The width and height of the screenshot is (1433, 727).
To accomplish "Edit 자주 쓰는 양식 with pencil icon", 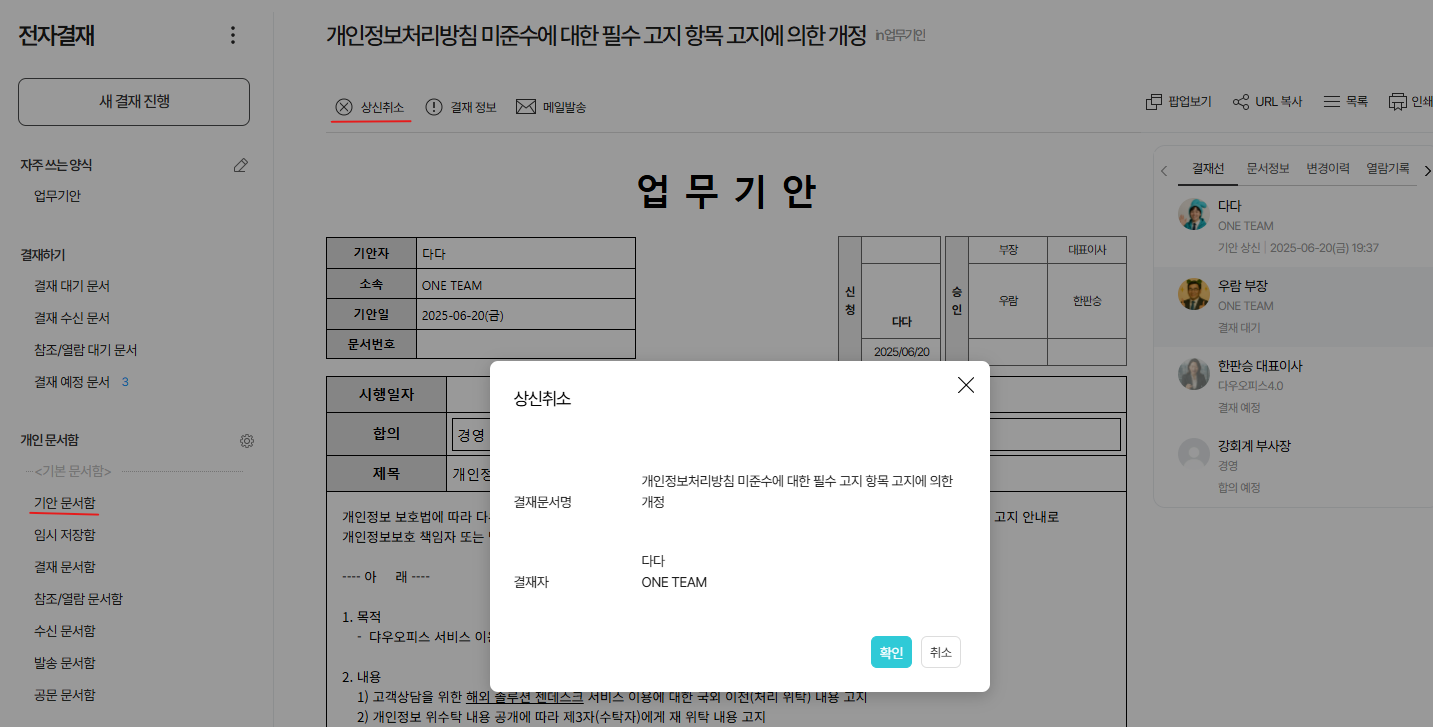I will click(240, 165).
